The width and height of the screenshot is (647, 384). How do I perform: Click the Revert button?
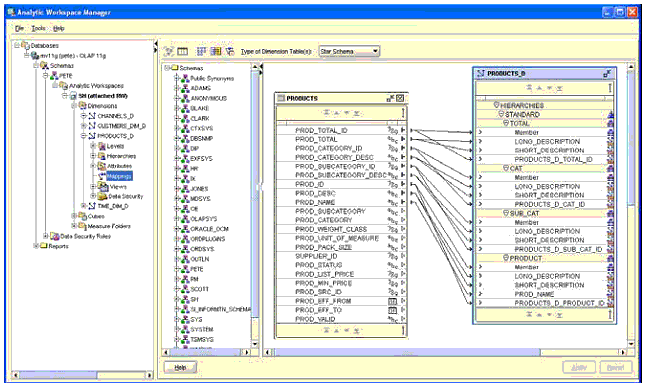[615, 367]
